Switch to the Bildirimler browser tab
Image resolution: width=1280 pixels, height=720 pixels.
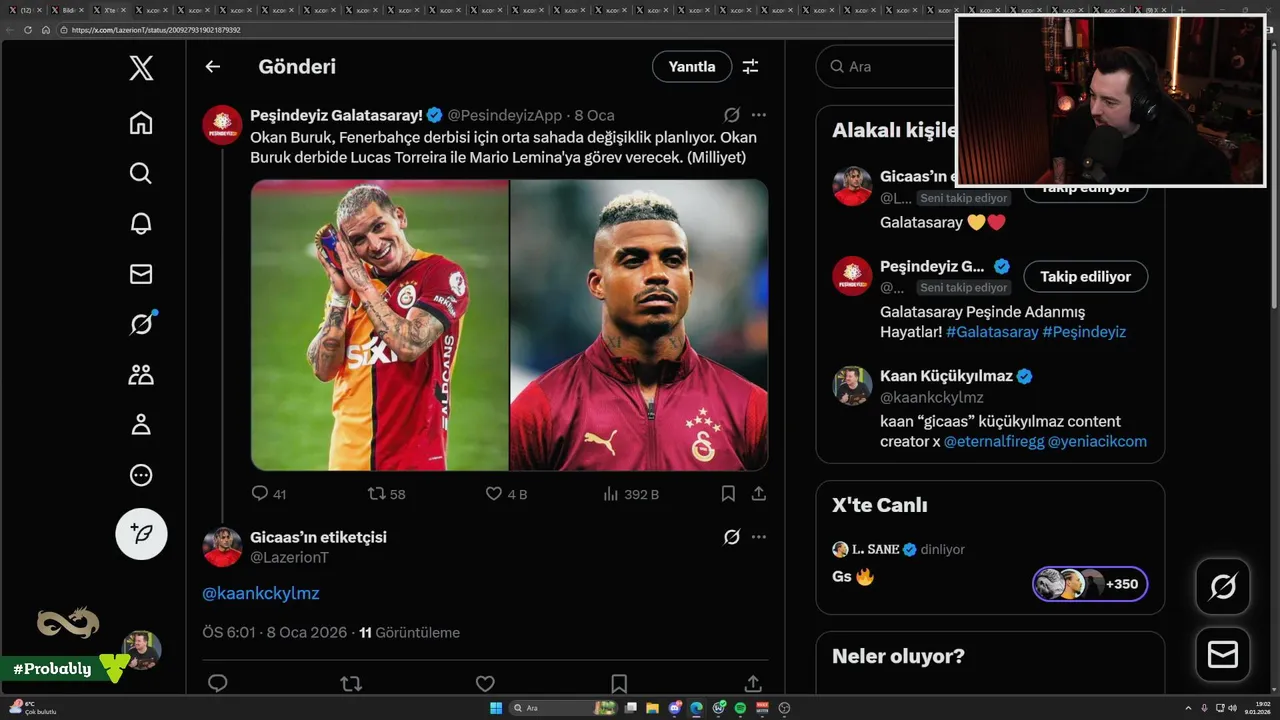67,10
